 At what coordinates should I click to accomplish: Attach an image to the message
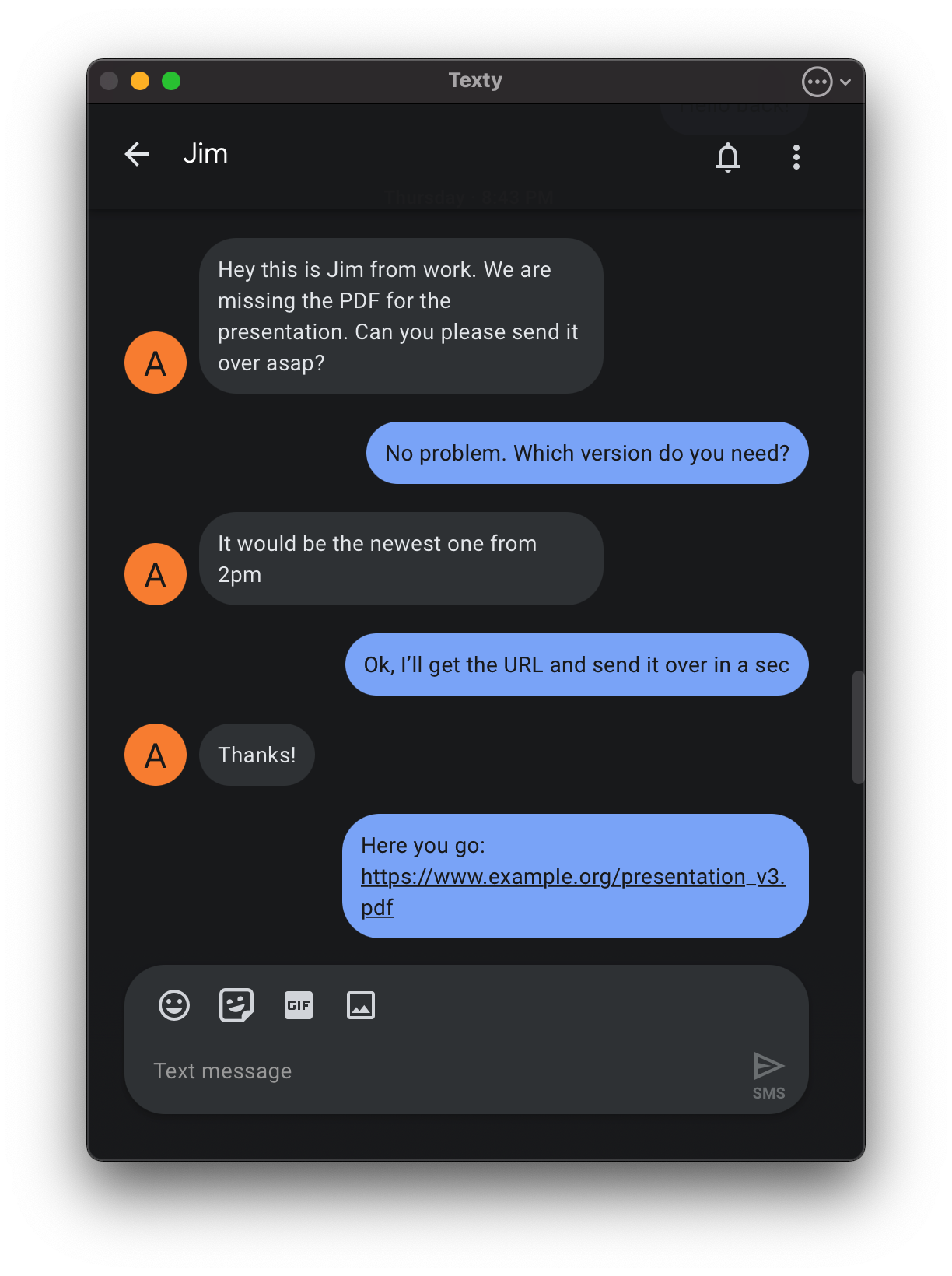[x=361, y=1004]
